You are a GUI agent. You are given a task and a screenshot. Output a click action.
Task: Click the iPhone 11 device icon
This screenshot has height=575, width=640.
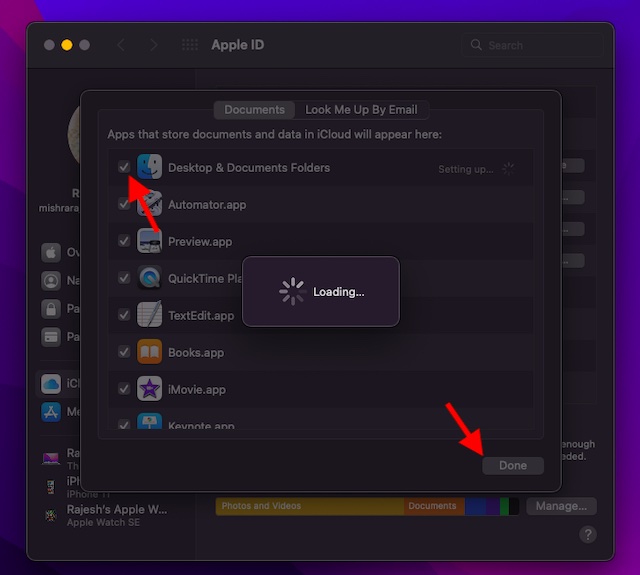(51, 487)
